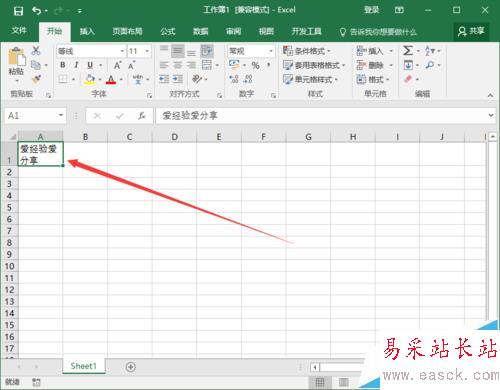Align the text to the left
This screenshot has height=390, width=500.
point(164,65)
